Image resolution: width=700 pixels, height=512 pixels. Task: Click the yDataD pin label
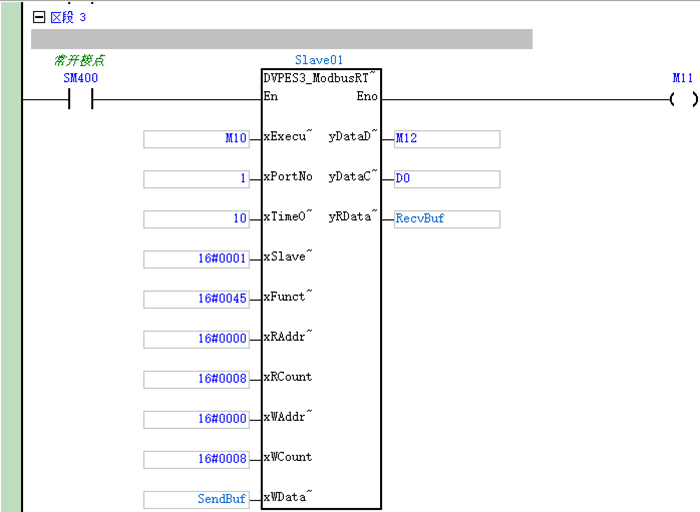tap(353, 136)
